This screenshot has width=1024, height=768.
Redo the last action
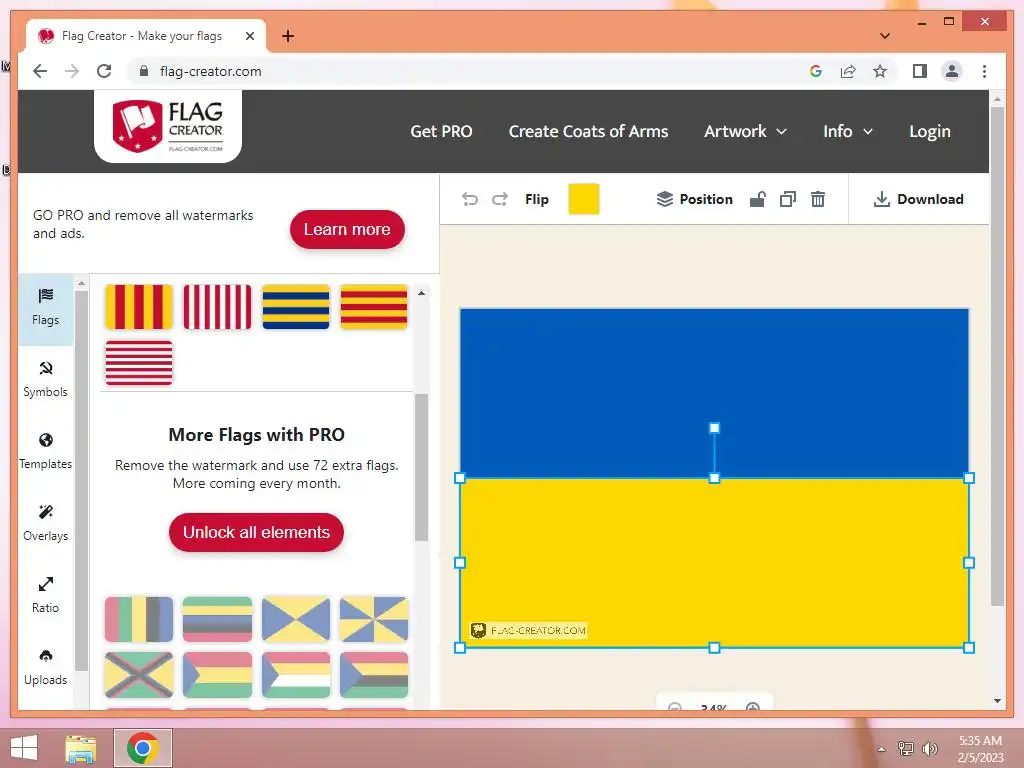click(x=500, y=199)
